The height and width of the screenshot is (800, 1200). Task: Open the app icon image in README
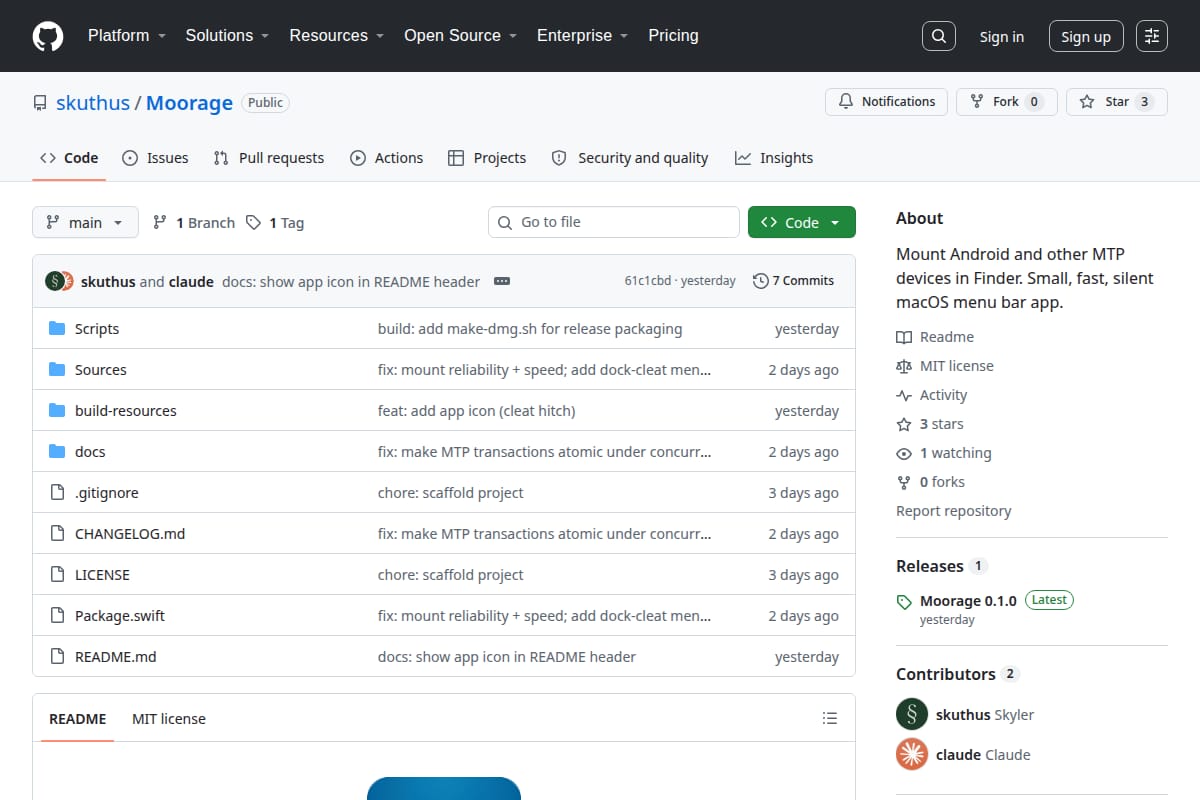(x=444, y=788)
